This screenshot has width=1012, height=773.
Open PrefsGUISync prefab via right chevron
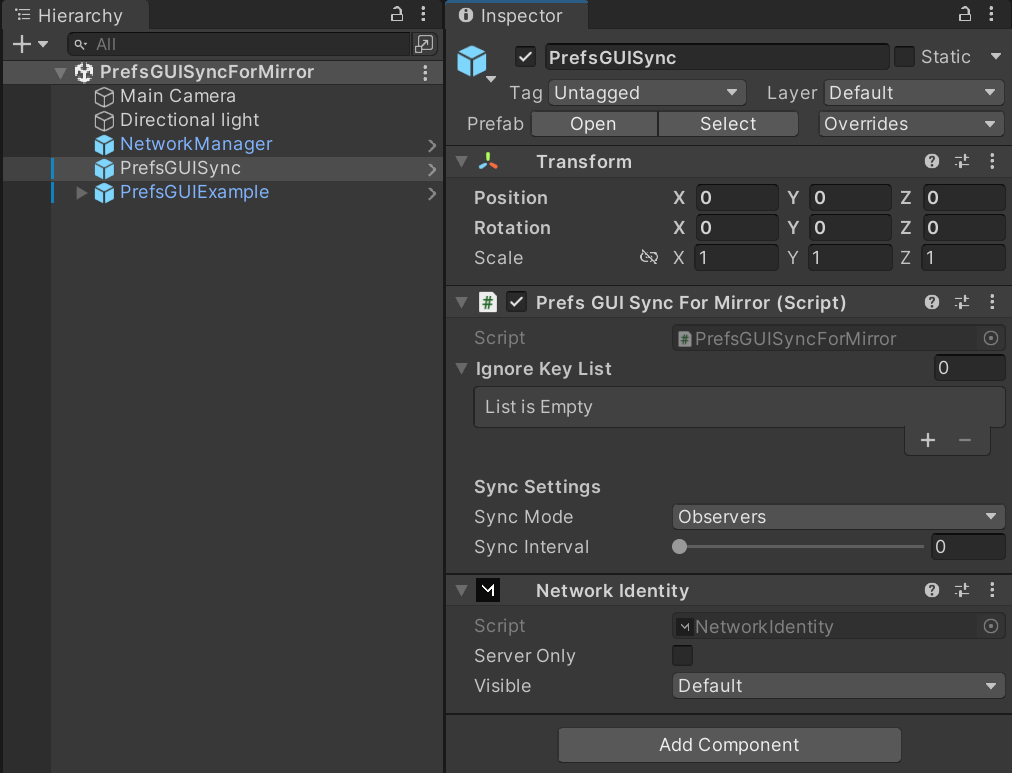pyautogui.click(x=432, y=170)
